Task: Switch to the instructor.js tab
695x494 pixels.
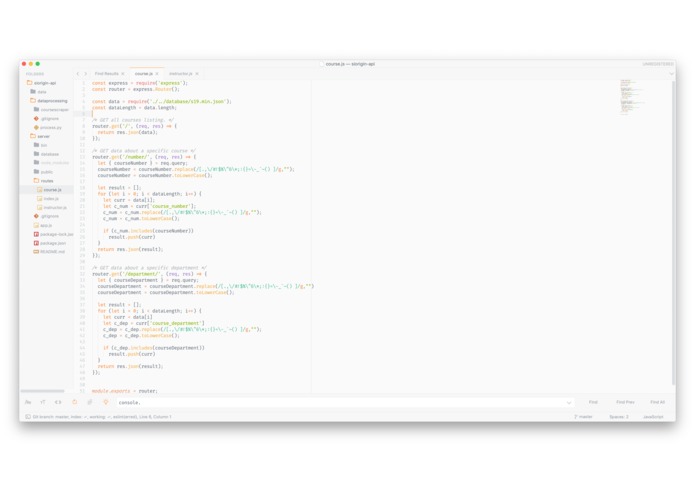Action: tap(181, 74)
